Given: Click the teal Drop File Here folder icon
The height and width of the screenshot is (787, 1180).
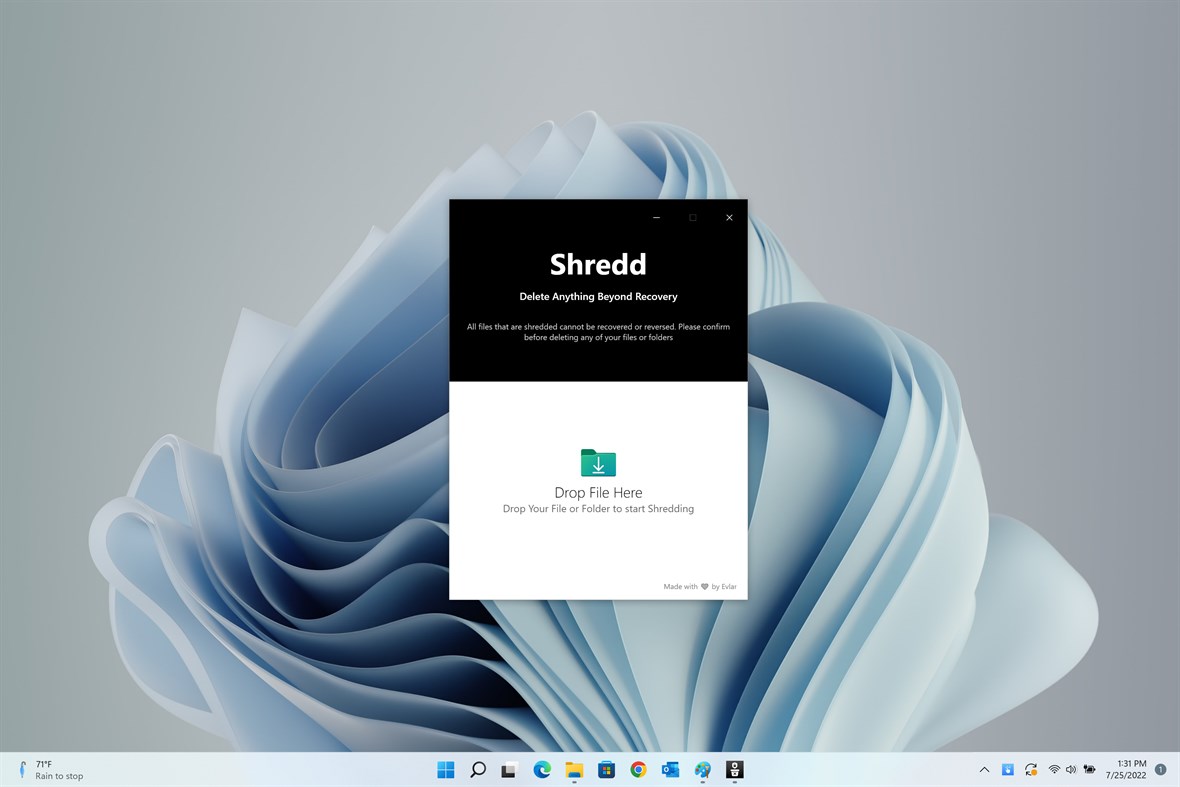Looking at the screenshot, I should point(598,463).
